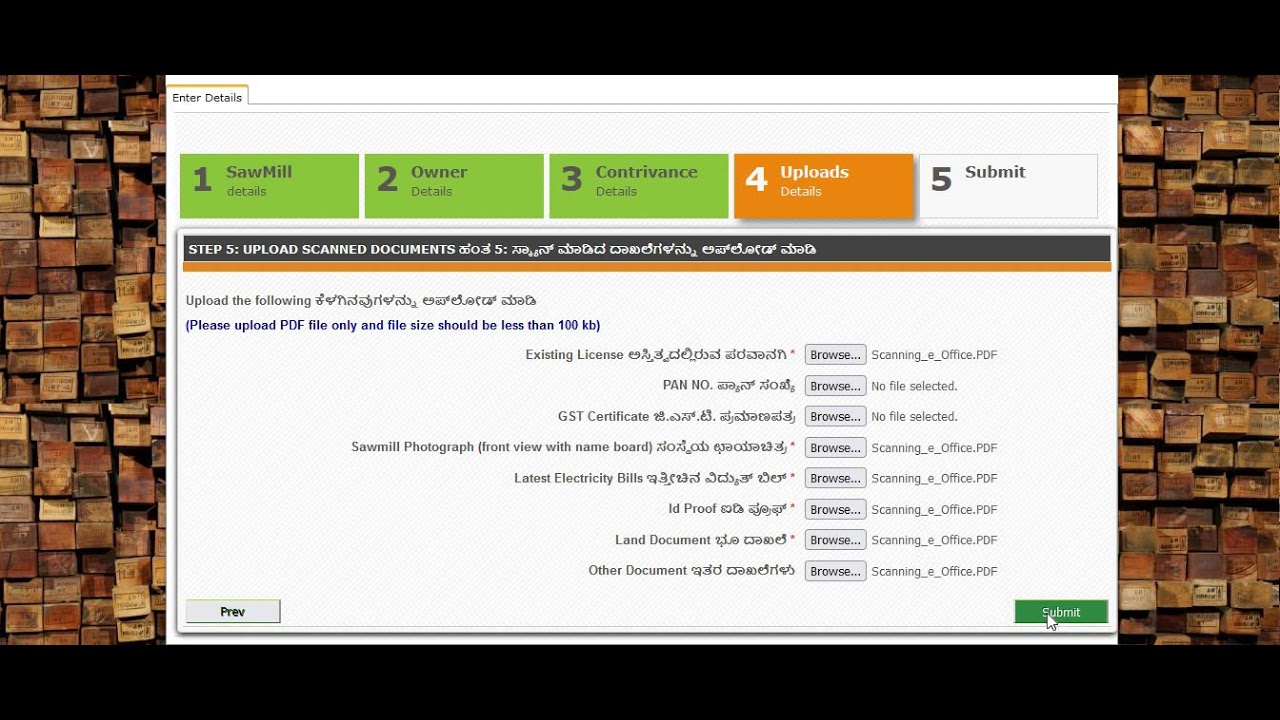Click the PDF file size instruction note

pos(393,325)
